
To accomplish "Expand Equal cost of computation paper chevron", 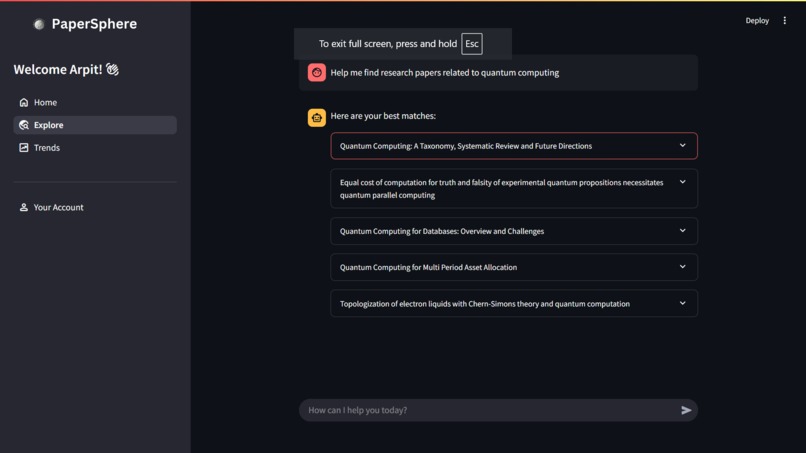I will click(x=683, y=182).
